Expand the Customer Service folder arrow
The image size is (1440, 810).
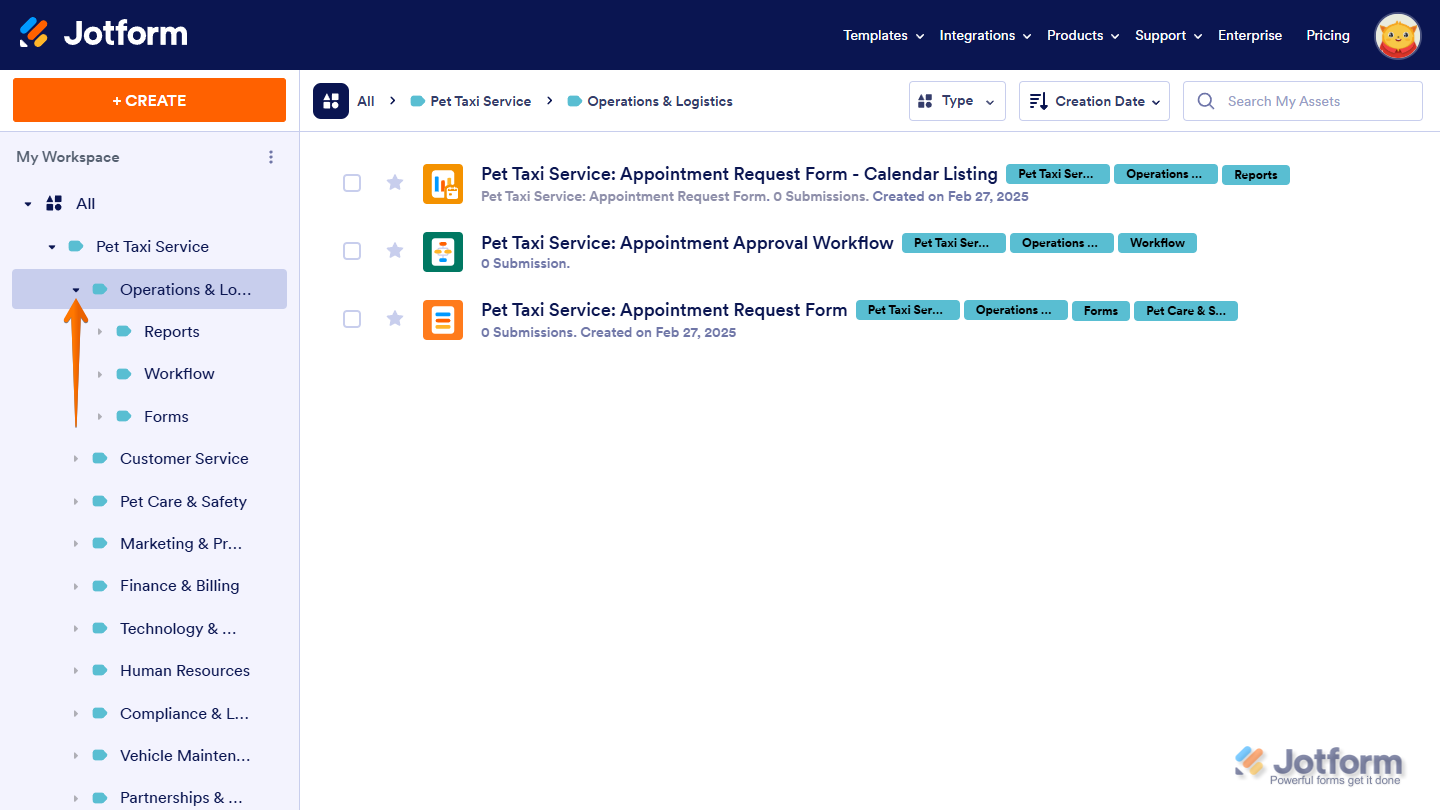pyautogui.click(x=76, y=459)
